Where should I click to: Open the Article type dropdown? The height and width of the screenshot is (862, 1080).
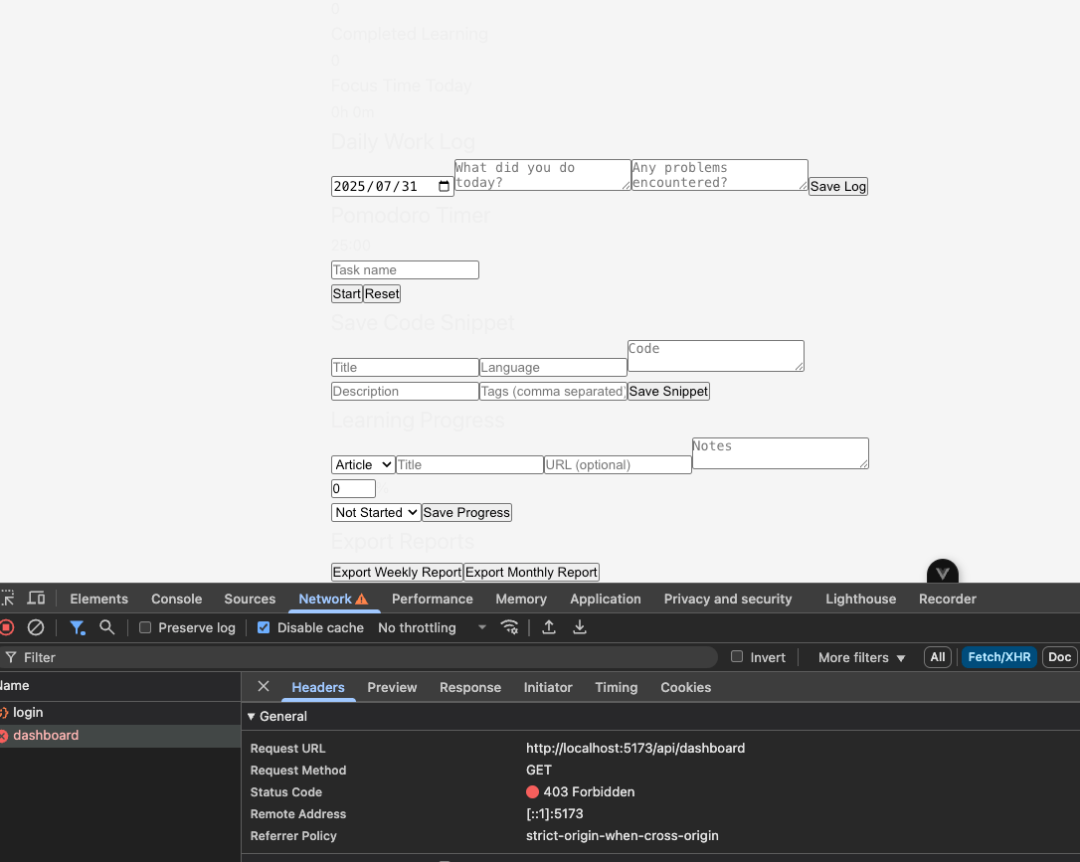point(362,464)
